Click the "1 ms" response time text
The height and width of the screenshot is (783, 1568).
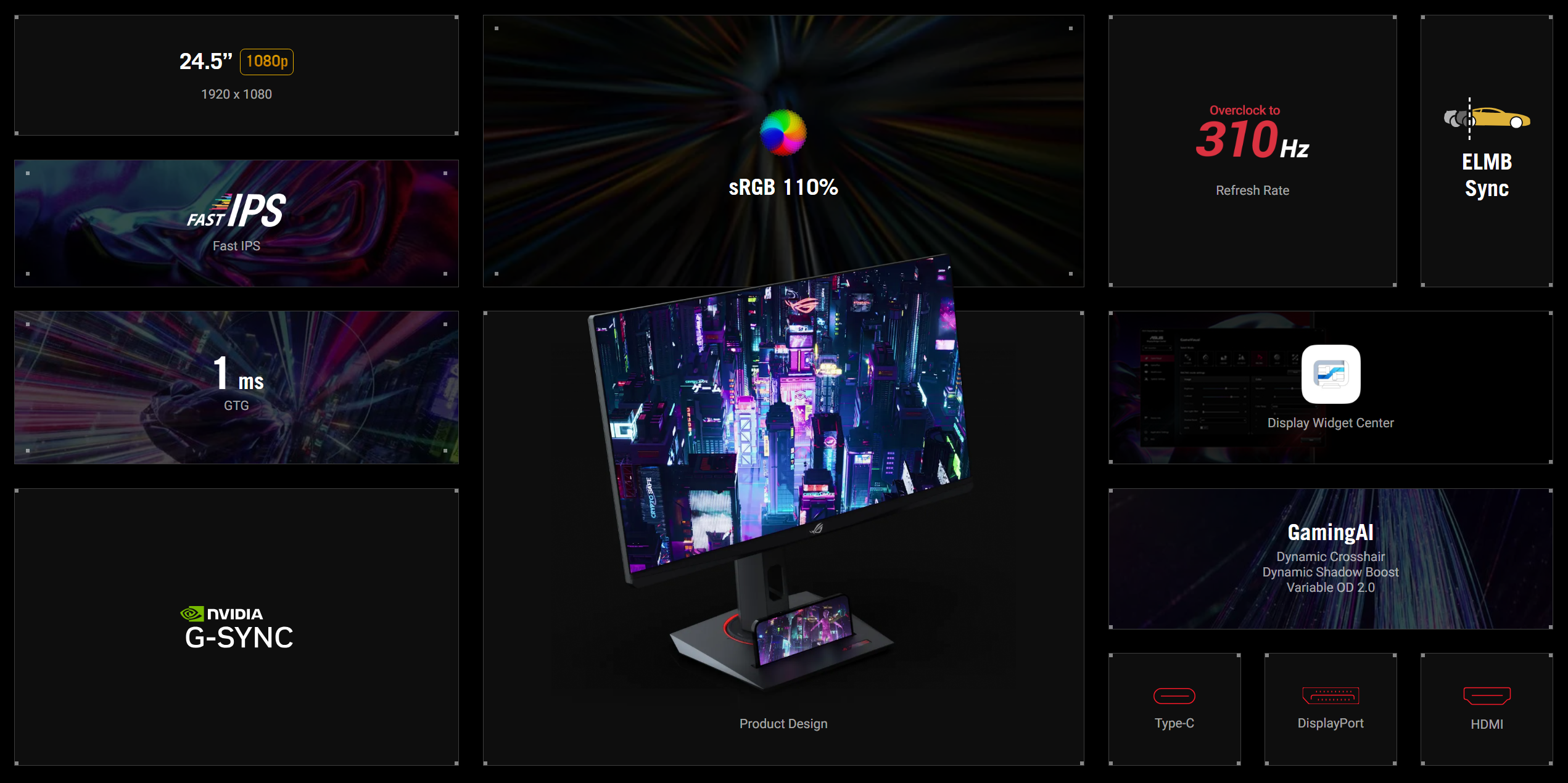pos(238,374)
